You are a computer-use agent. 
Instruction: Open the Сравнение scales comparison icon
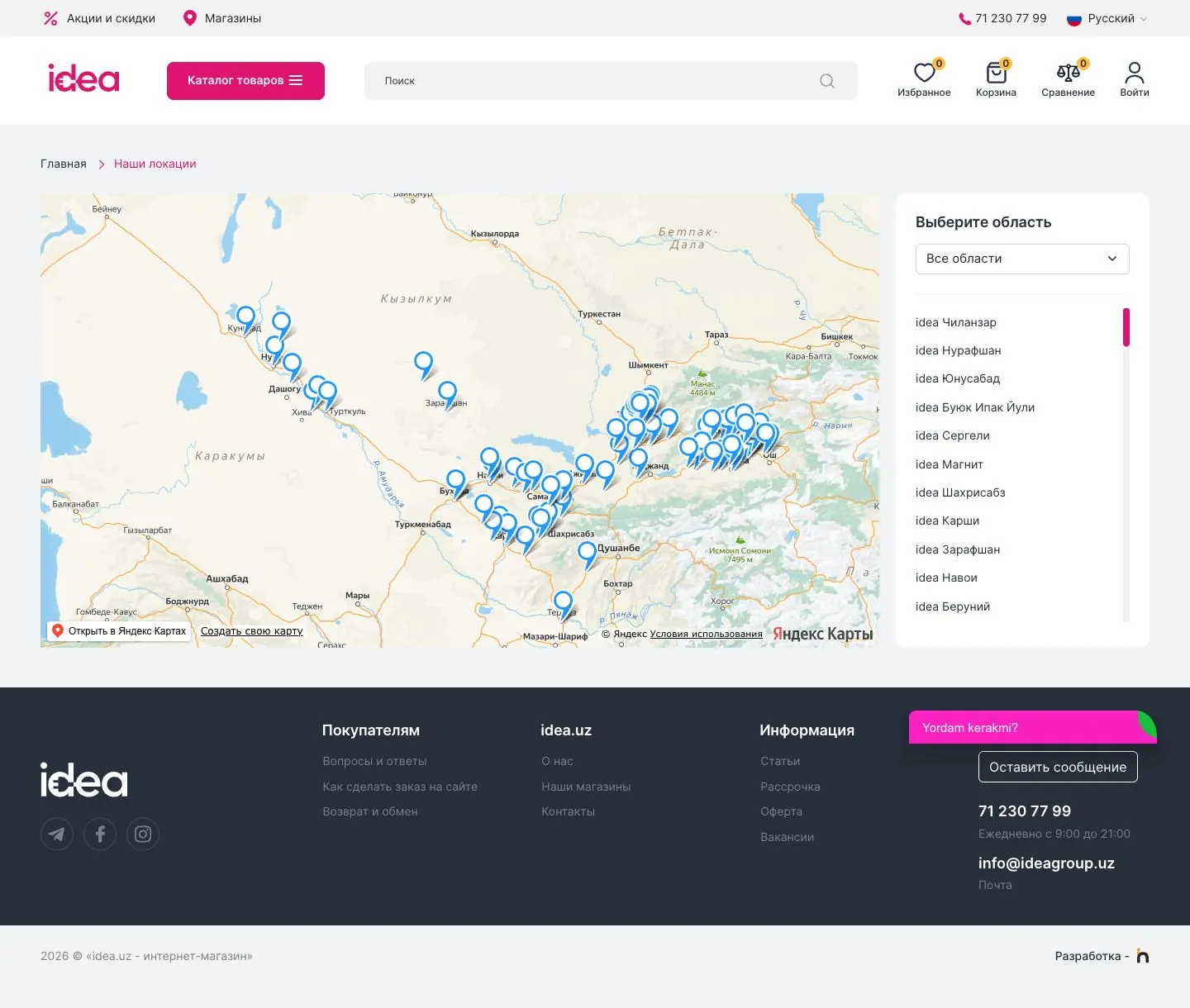pyautogui.click(x=1068, y=73)
